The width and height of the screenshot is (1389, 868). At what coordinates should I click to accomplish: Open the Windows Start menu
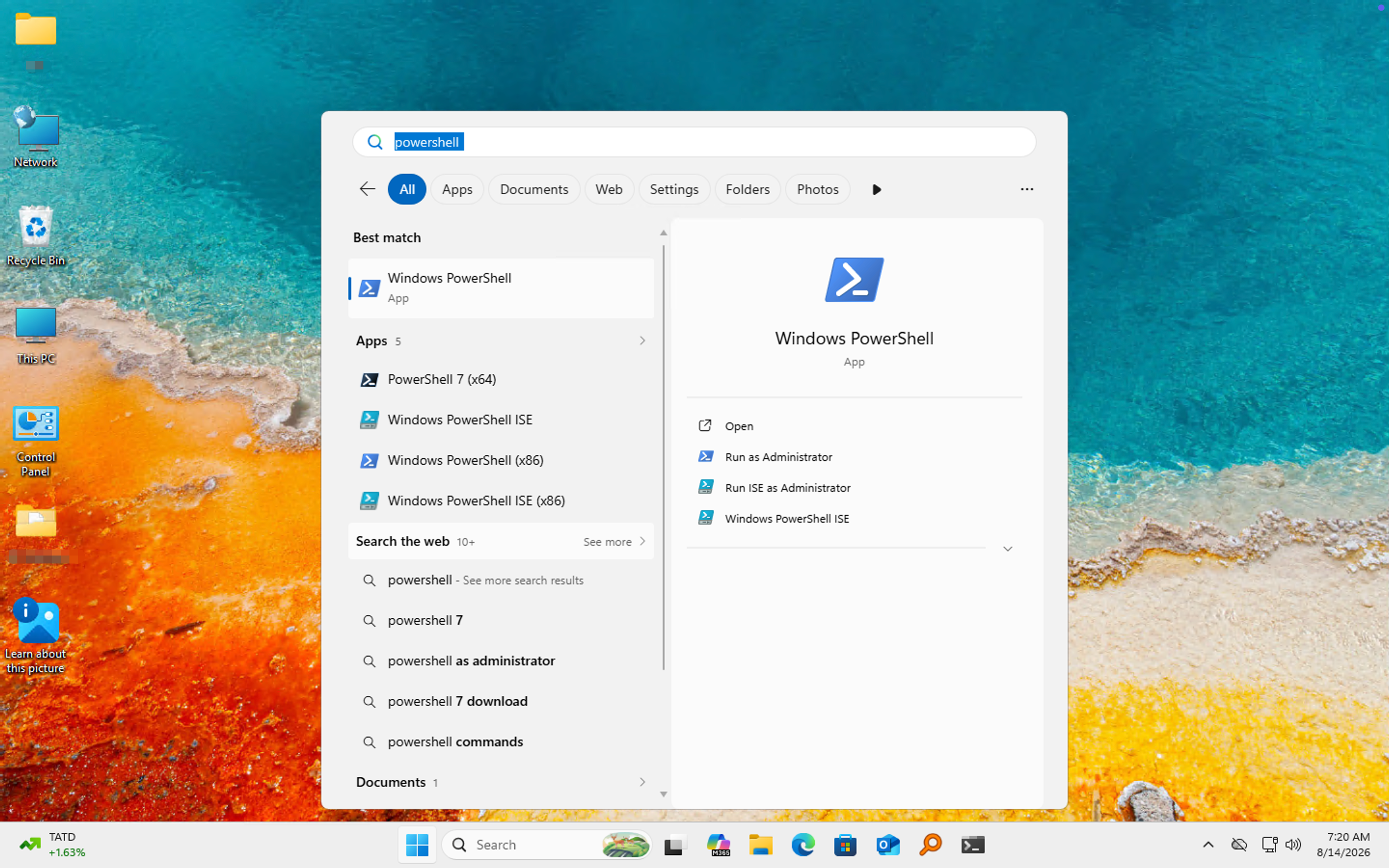pos(417,845)
